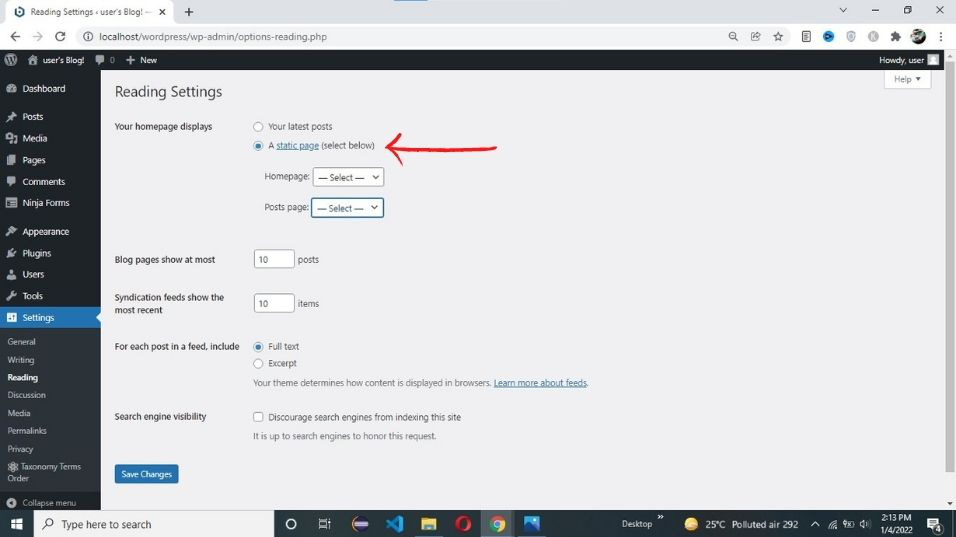Launch Visual Studio Code from taskbar
The width and height of the screenshot is (956, 537).
pyautogui.click(x=394, y=524)
